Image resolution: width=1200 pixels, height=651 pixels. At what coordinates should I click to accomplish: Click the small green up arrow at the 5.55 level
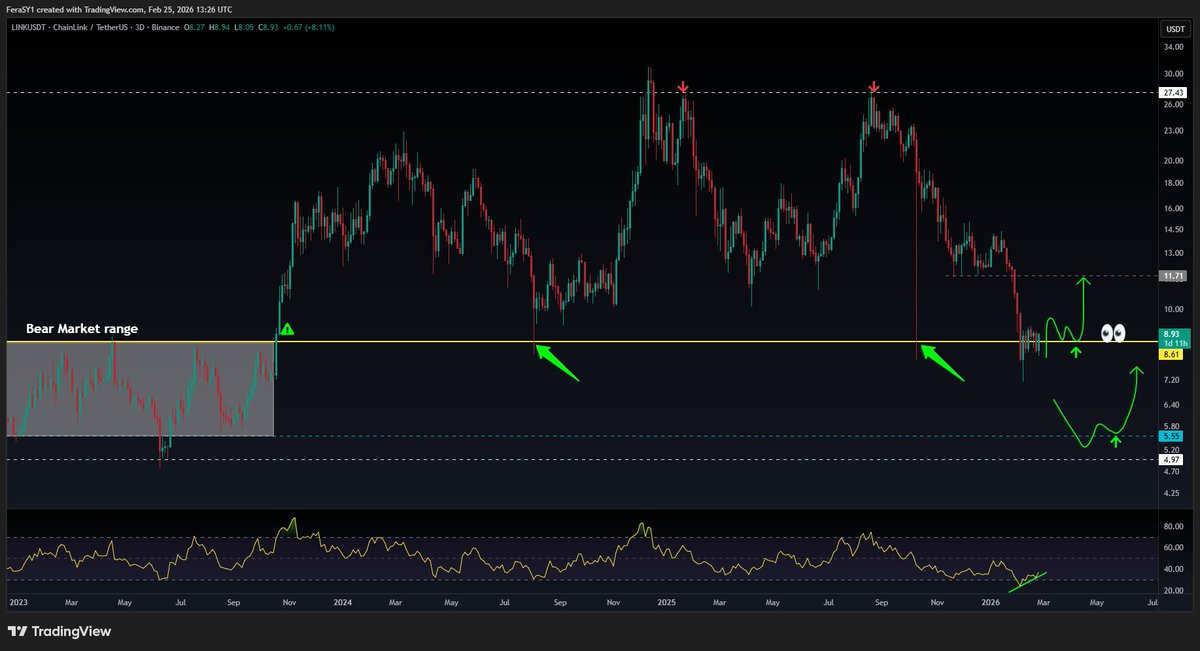tap(1115, 440)
